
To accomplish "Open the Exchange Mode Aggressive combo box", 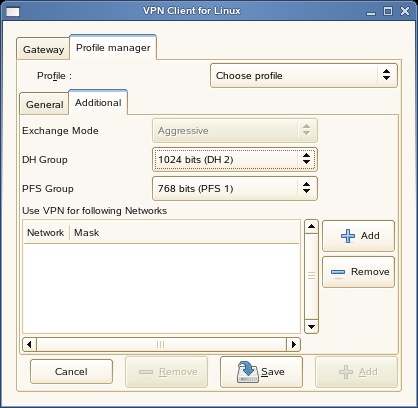I will (235, 131).
